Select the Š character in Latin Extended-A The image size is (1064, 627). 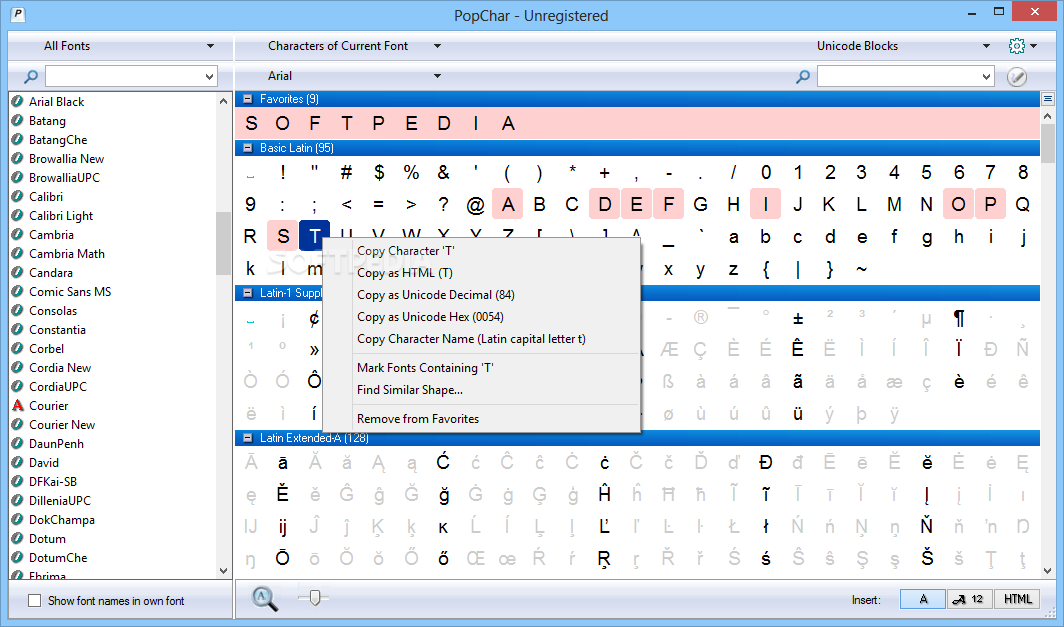927,558
